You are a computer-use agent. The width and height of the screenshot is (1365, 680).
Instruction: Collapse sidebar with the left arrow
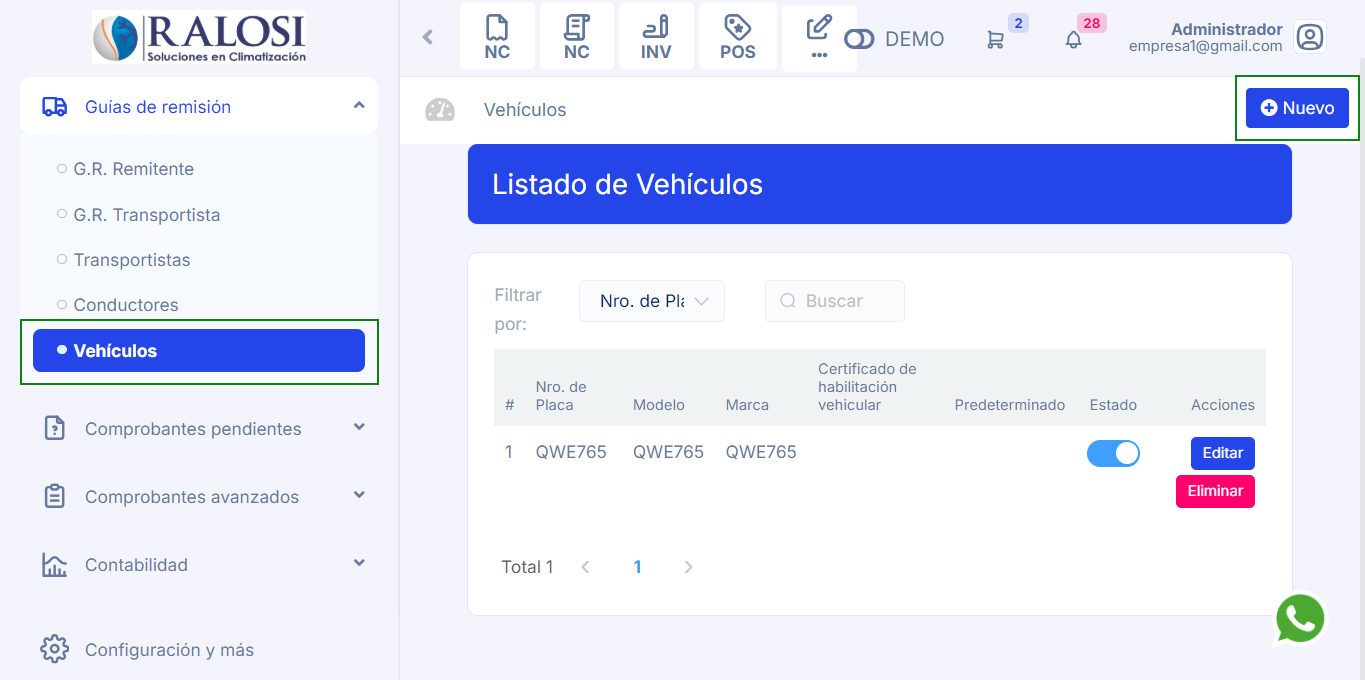coord(428,37)
